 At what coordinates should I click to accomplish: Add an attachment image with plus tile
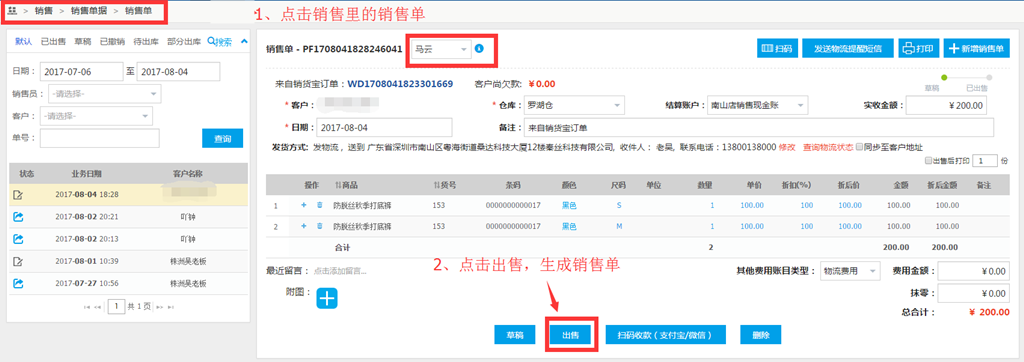[x=327, y=298]
